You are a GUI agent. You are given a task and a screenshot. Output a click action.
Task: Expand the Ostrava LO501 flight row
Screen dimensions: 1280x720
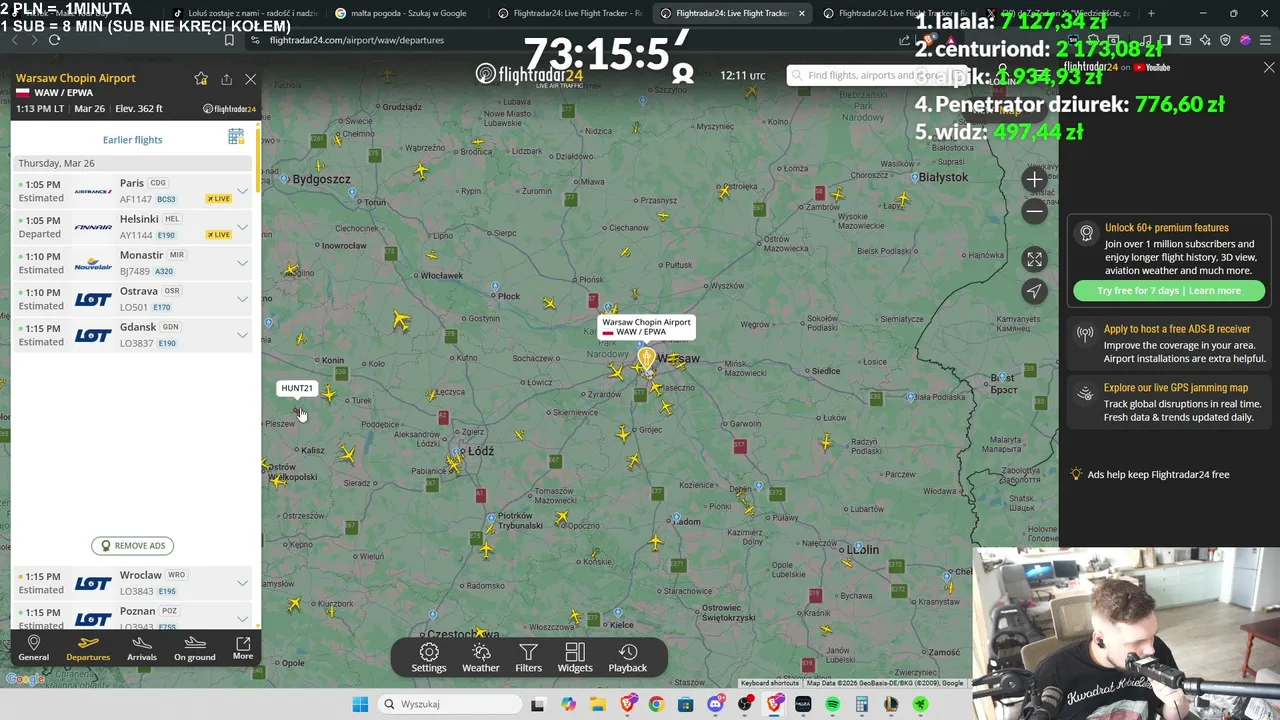(242, 299)
